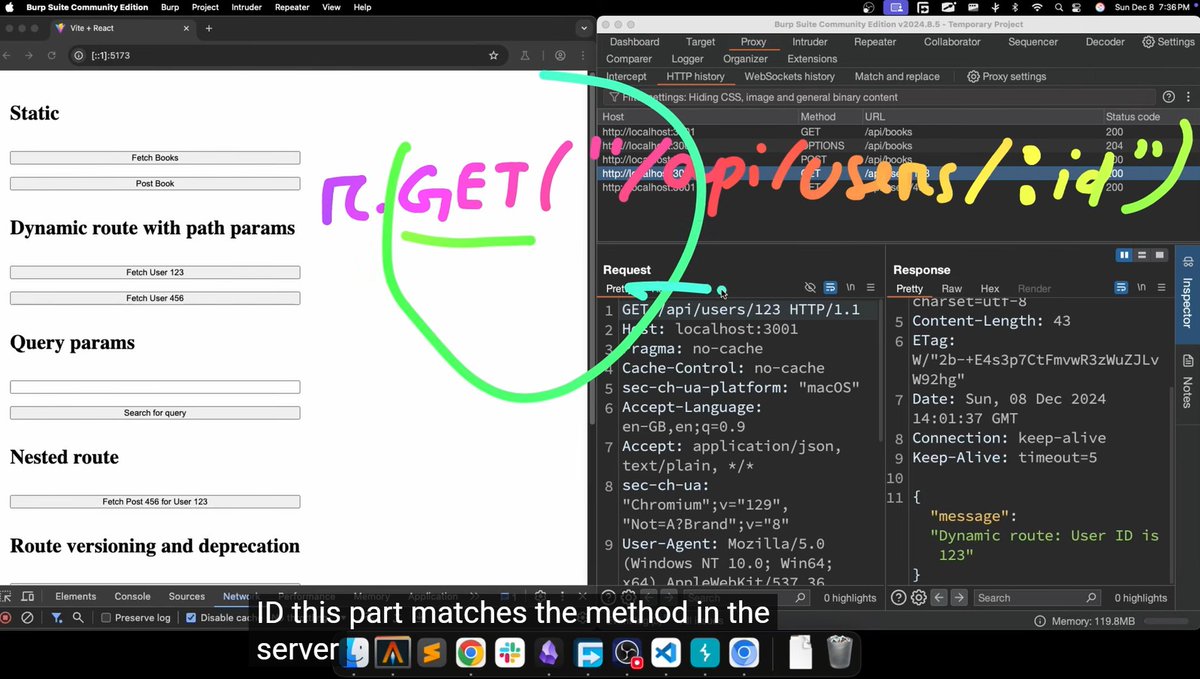Open Request panel hamburger menu
The width and height of the screenshot is (1200, 679).
click(x=871, y=288)
